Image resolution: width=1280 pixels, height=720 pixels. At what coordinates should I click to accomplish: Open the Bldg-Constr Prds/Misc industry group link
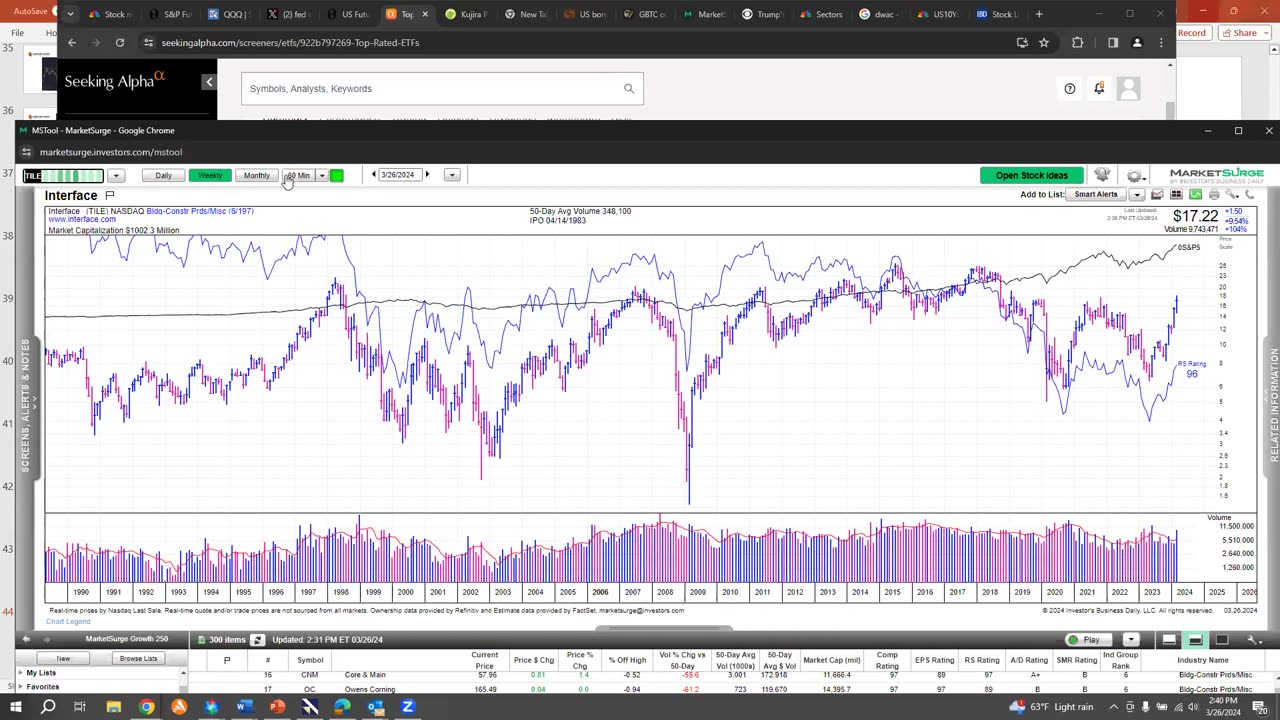point(200,212)
